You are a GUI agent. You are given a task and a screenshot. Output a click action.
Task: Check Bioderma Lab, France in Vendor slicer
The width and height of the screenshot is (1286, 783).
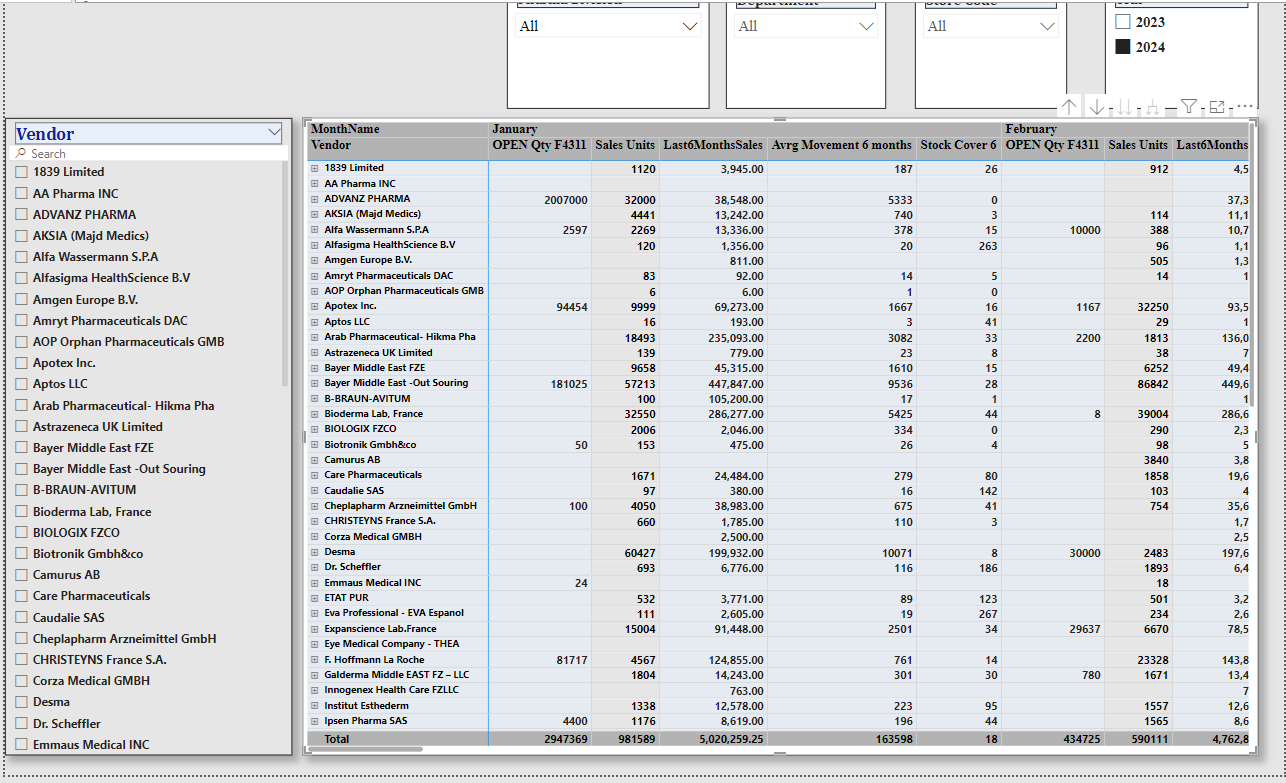click(x=22, y=511)
